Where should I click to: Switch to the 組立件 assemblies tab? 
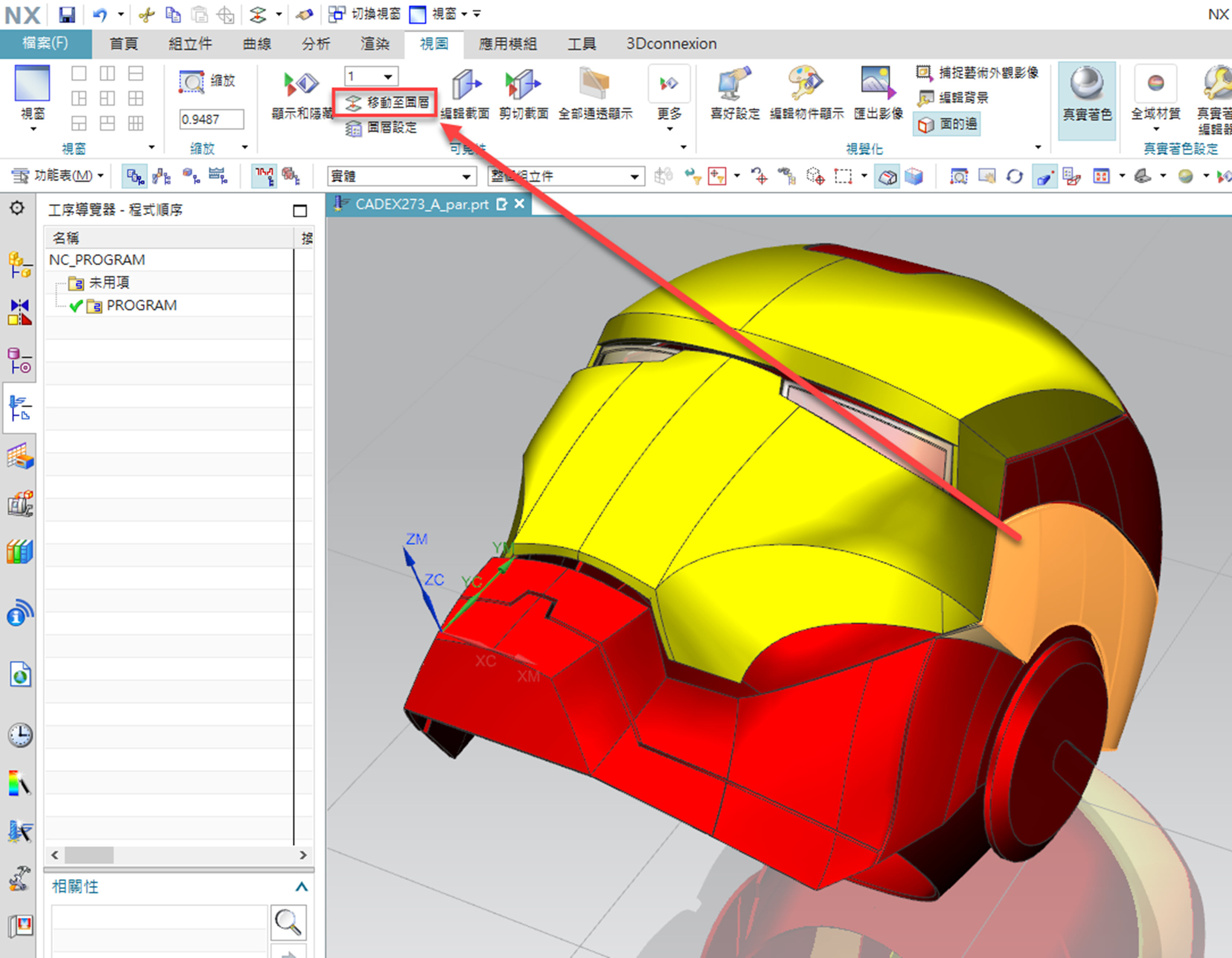190,44
